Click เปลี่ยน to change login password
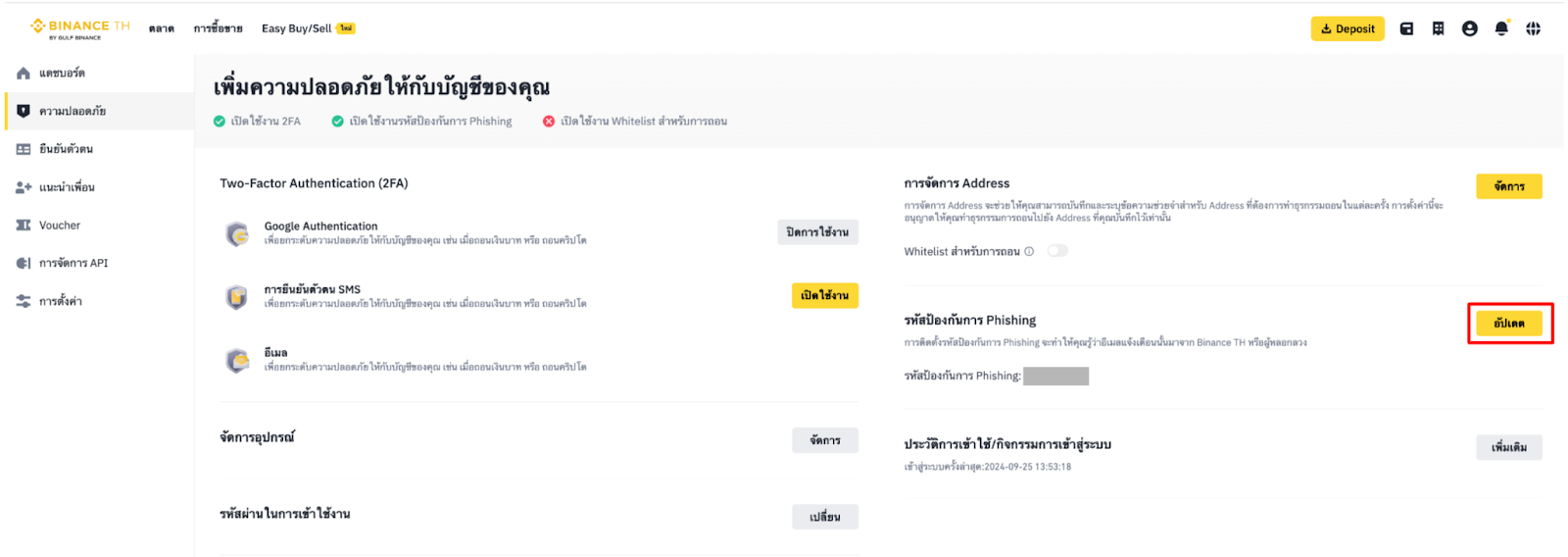The height and width of the screenshot is (557, 1568). pos(824,517)
